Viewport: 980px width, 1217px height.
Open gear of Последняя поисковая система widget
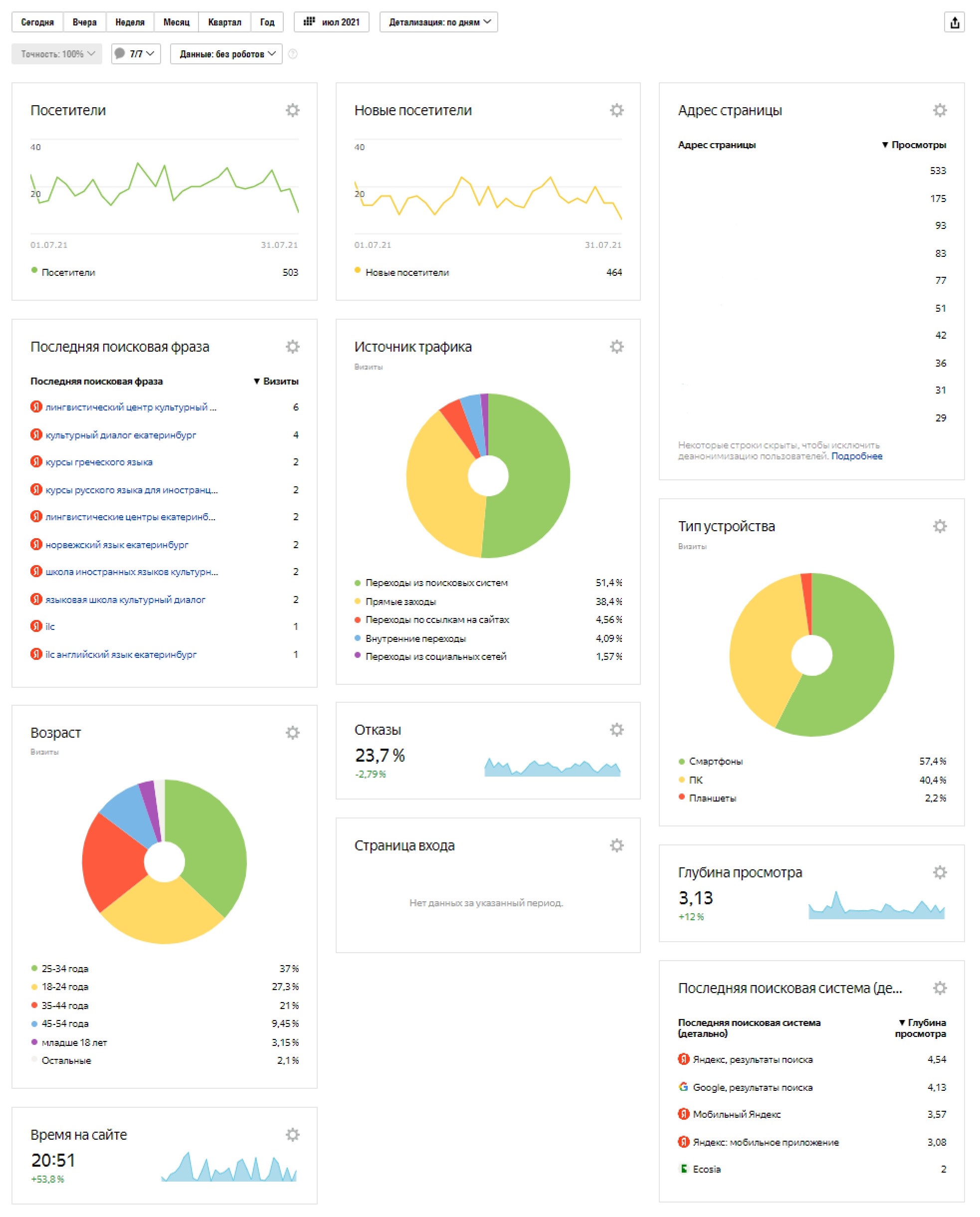tap(940, 989)
